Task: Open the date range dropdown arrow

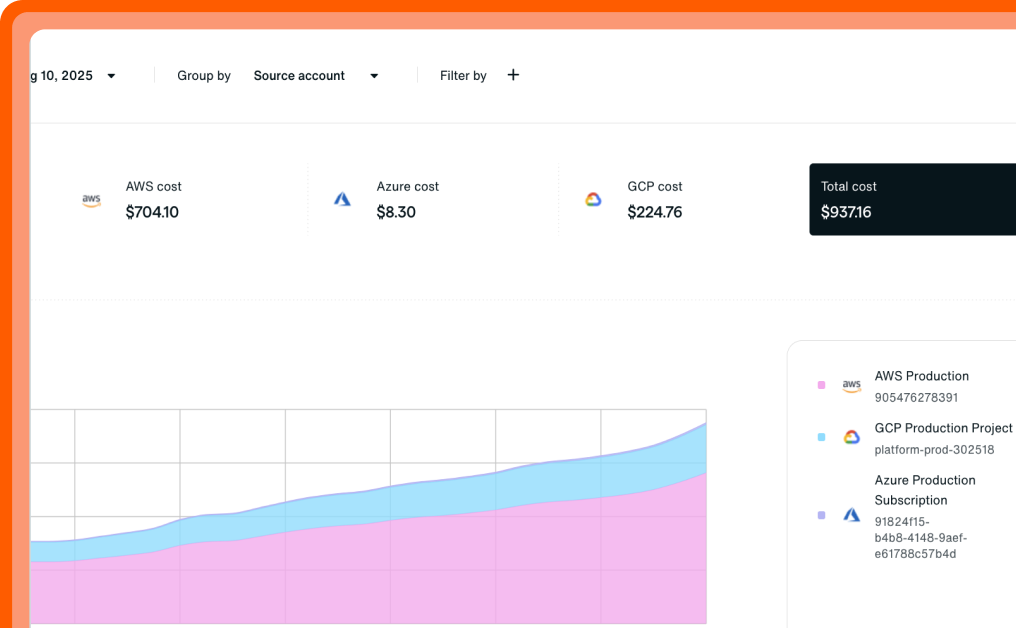Action: (x=111, y=76)
